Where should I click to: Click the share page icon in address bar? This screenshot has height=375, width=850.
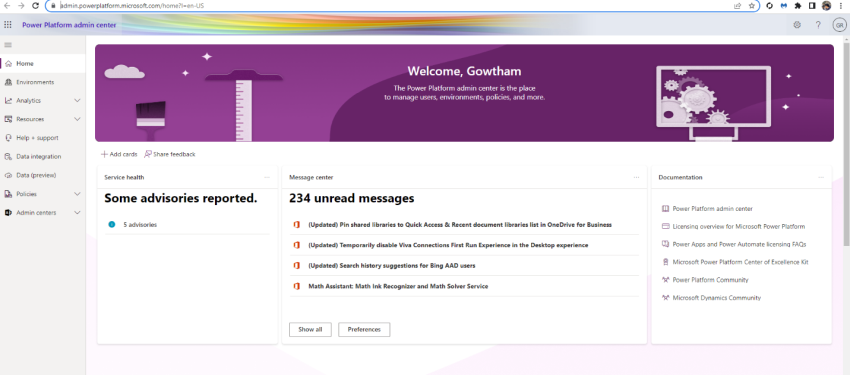click(738, 5)
